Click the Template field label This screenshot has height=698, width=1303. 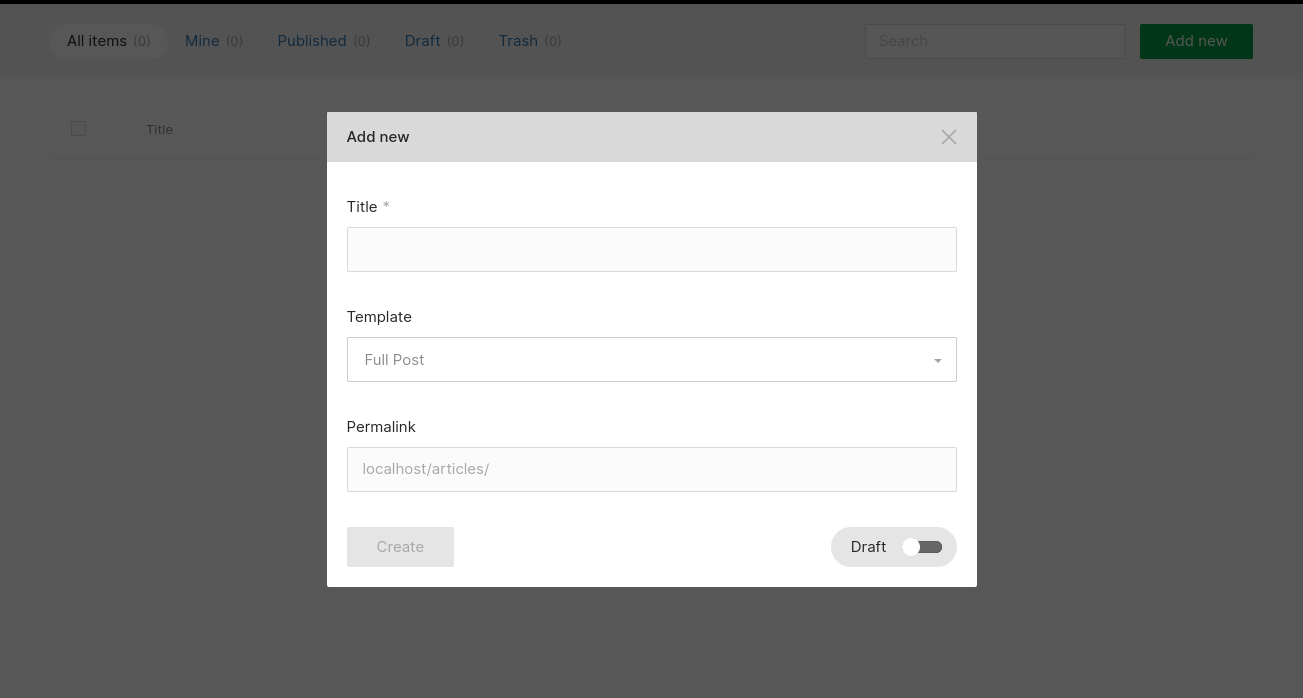point(379,317)
